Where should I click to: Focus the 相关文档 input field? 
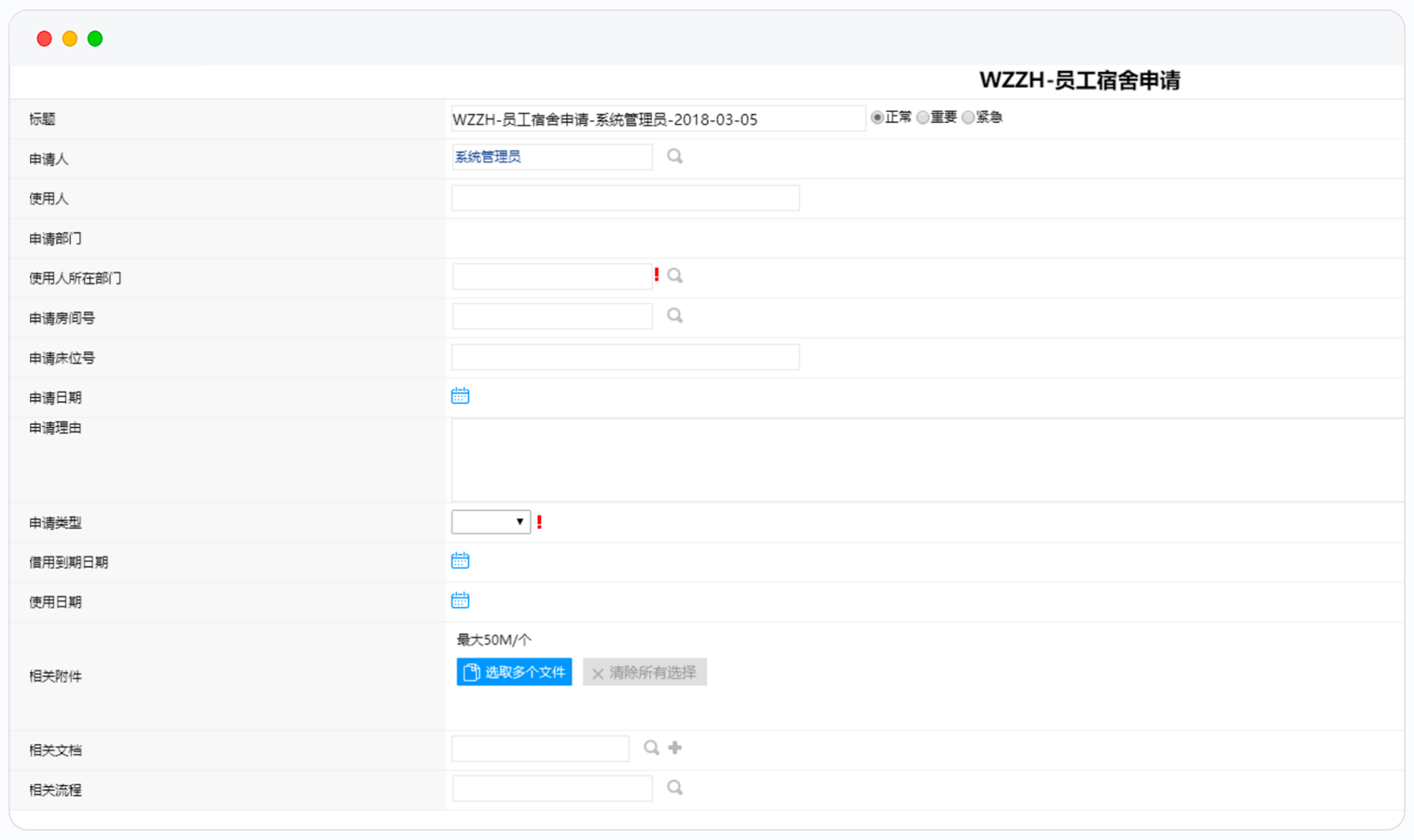coord(540,749)
